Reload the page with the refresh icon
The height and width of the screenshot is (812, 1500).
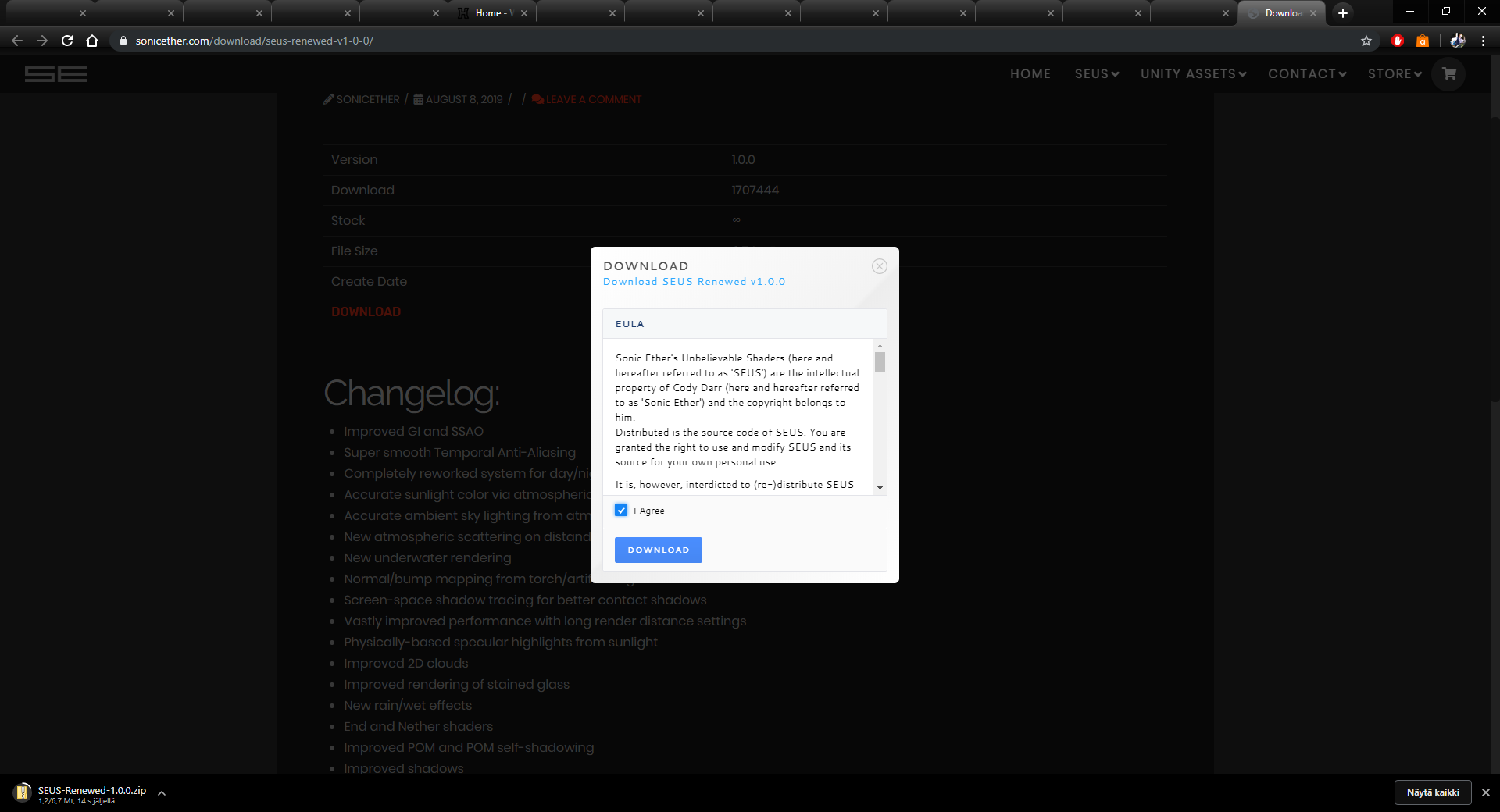(x=67, y=41)
